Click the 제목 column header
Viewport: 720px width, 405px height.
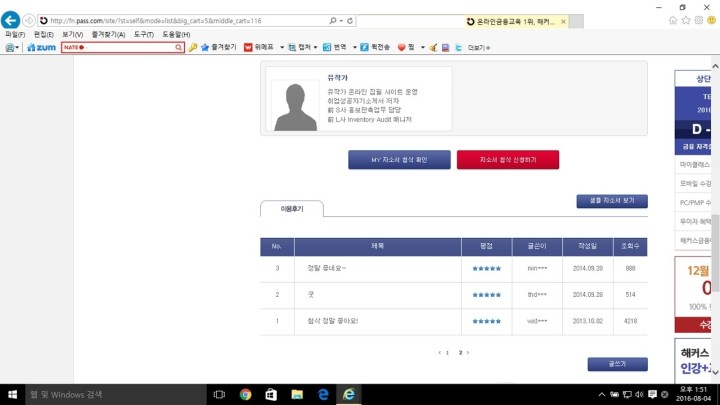(377, 247)
